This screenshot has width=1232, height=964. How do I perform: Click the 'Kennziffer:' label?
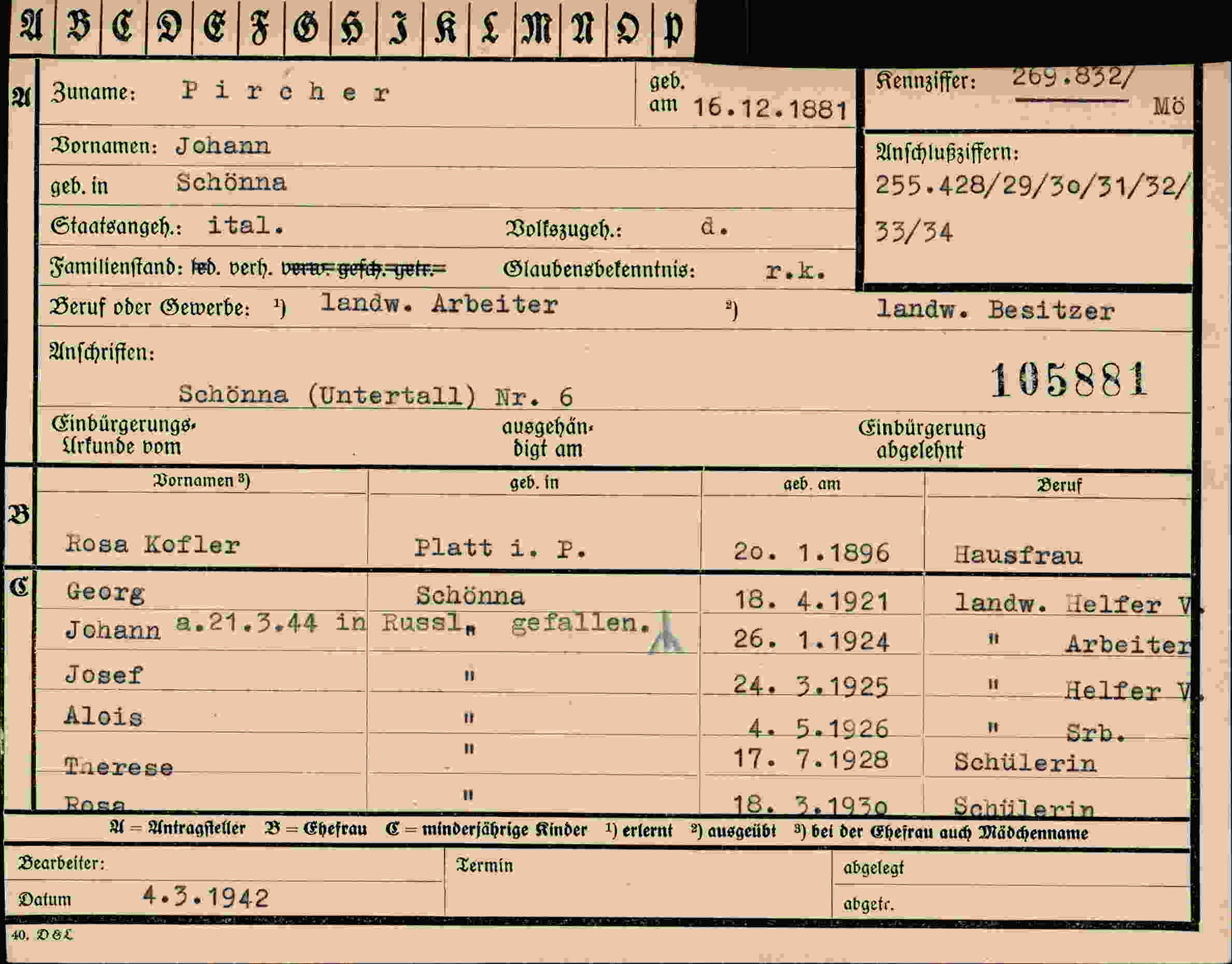pyautogui.click(x=926, y=81)
